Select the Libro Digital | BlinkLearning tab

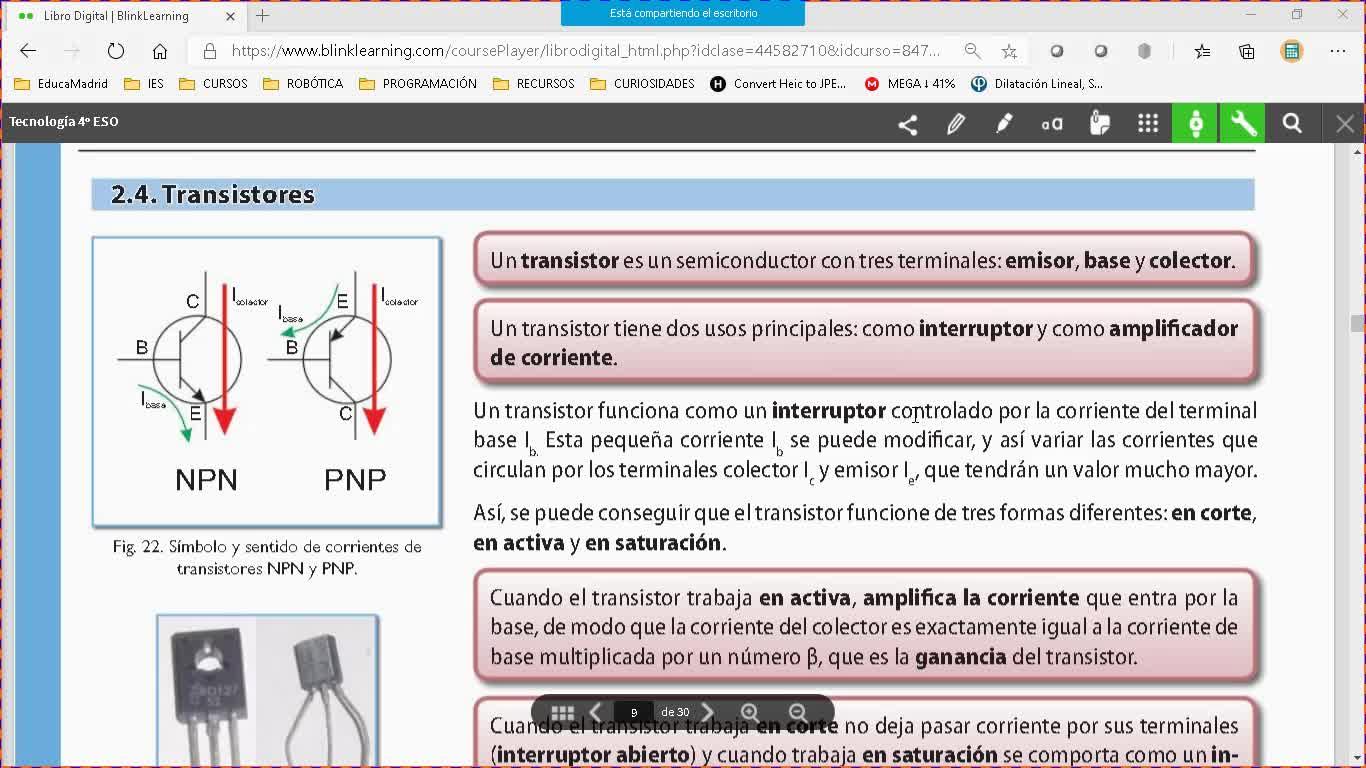tap(124, 16)
